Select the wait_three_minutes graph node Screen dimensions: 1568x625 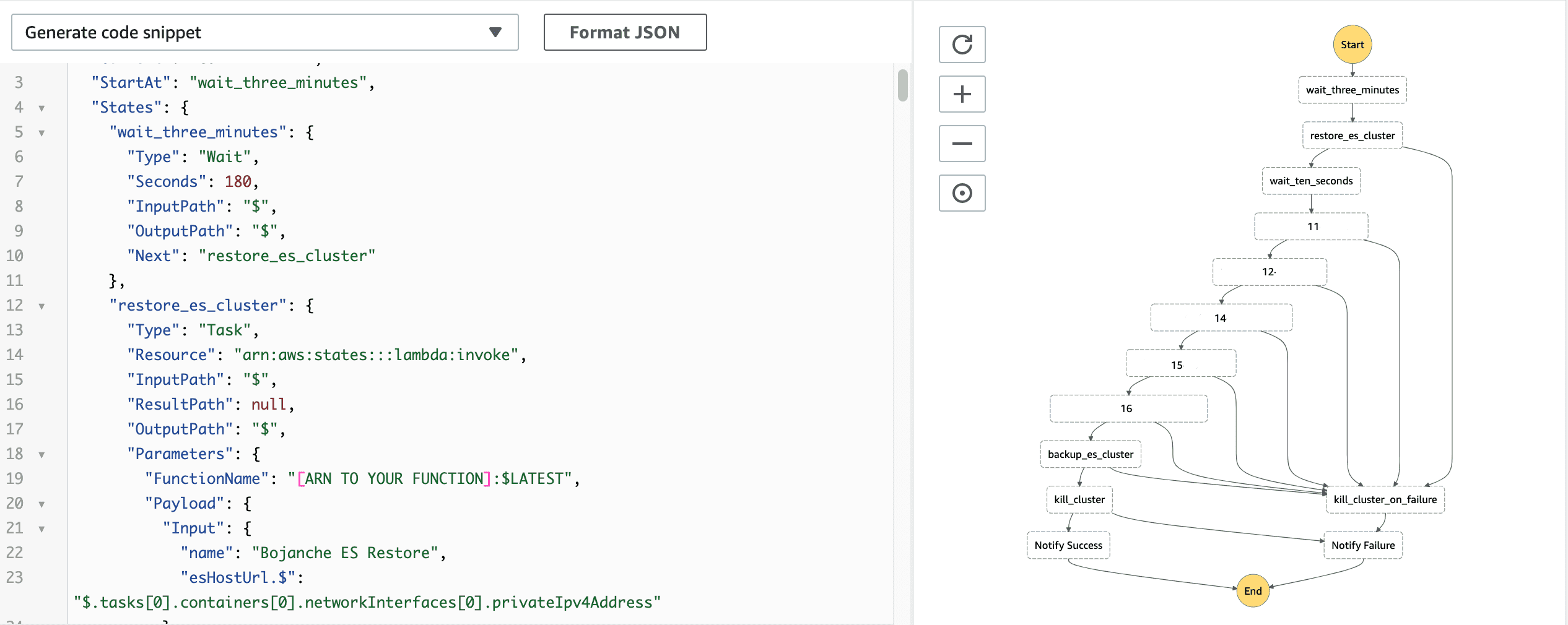point(1352,90)
